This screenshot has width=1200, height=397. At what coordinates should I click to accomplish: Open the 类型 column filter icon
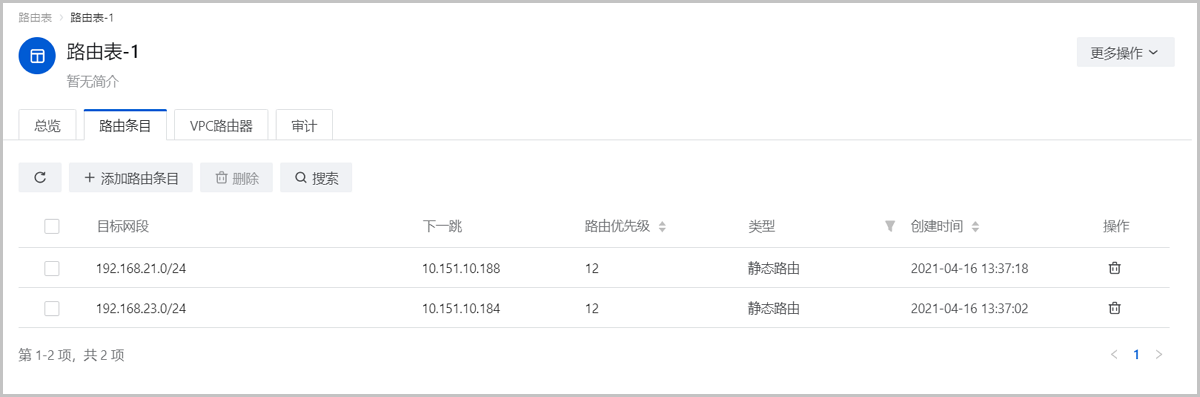890,227
